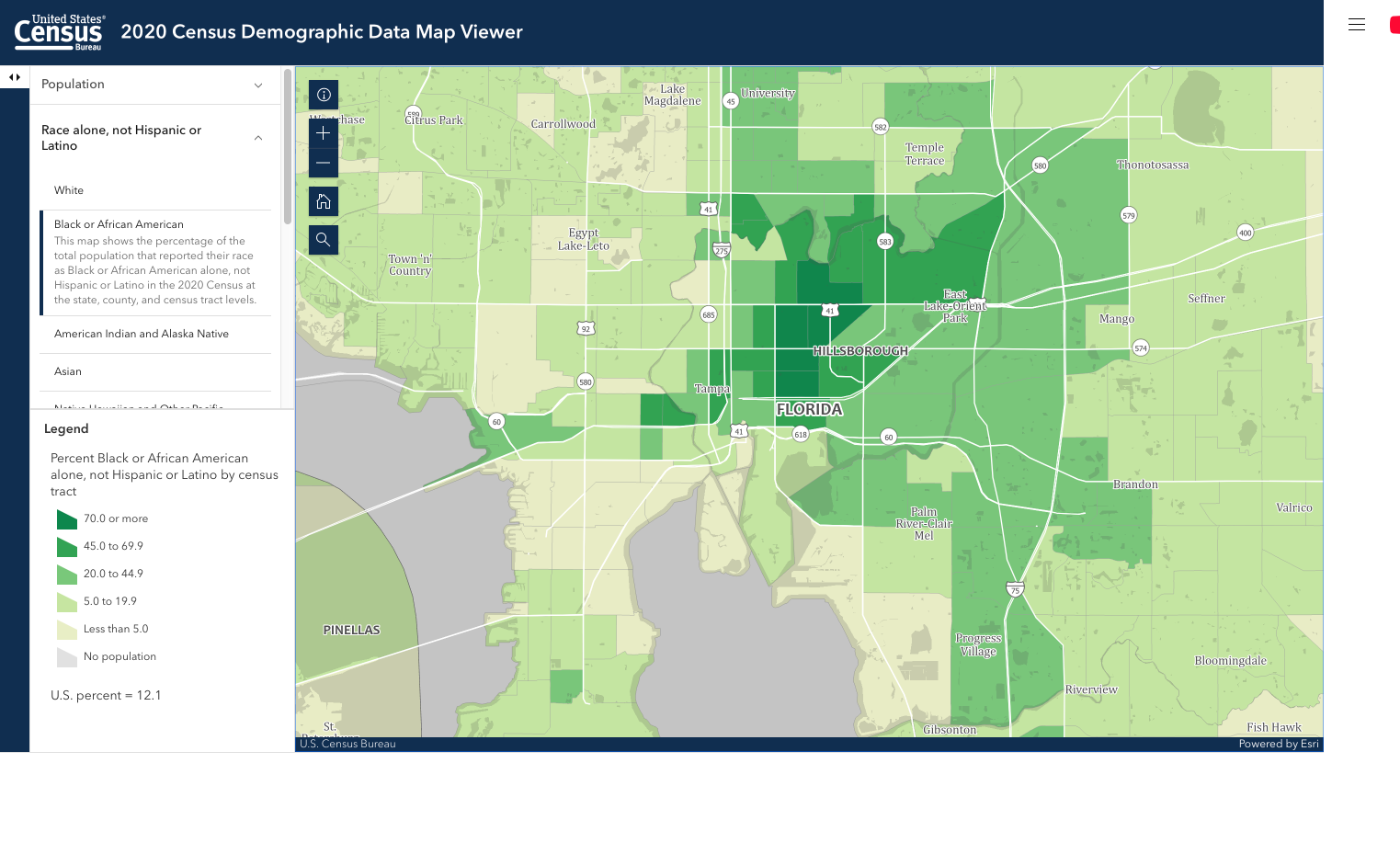Screen dimensions: 1400x854
Task: Collapse the side panel with arrow toggle
Action: (x=15, y=77)
